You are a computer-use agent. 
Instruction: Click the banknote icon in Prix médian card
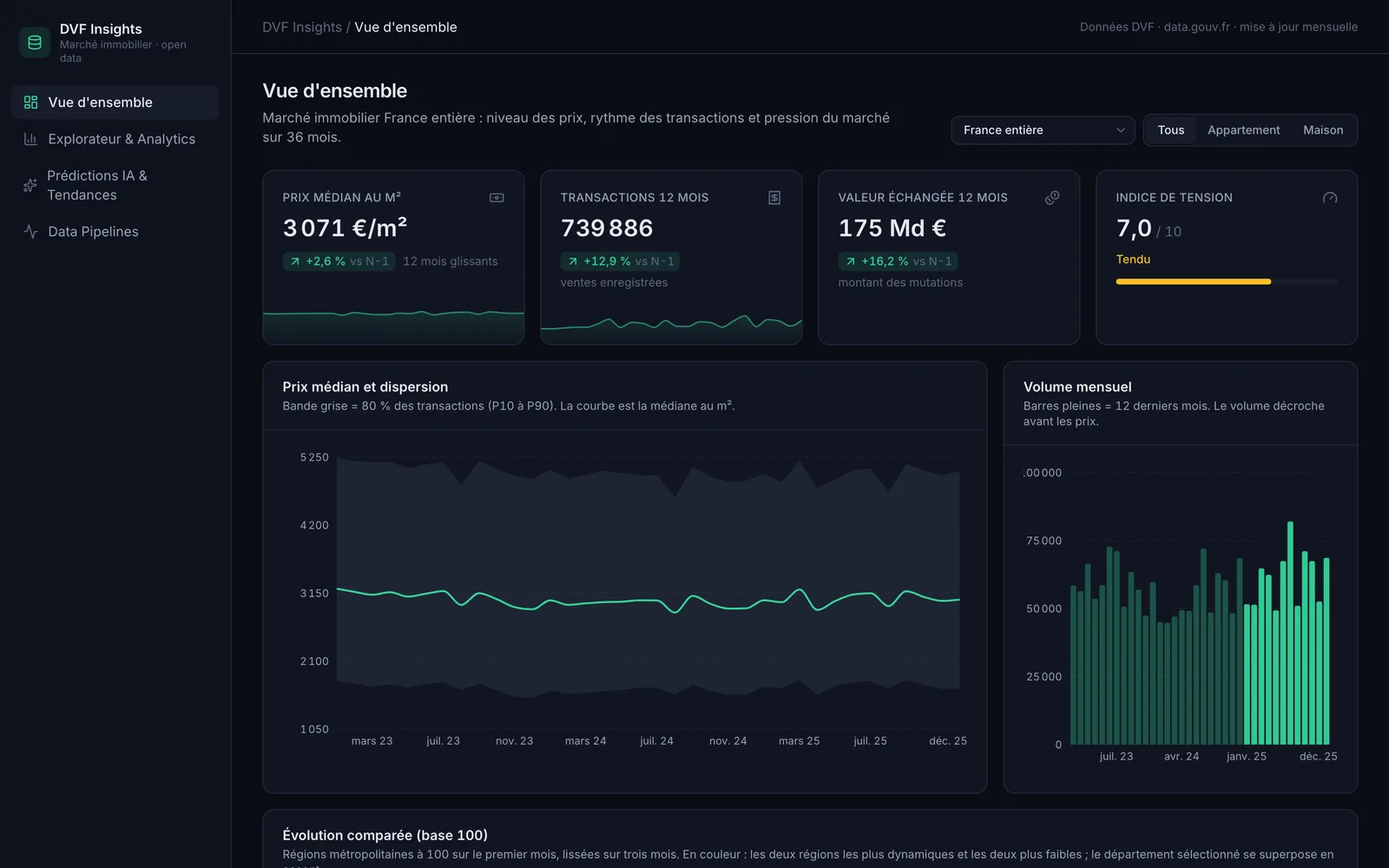point(497,198)
